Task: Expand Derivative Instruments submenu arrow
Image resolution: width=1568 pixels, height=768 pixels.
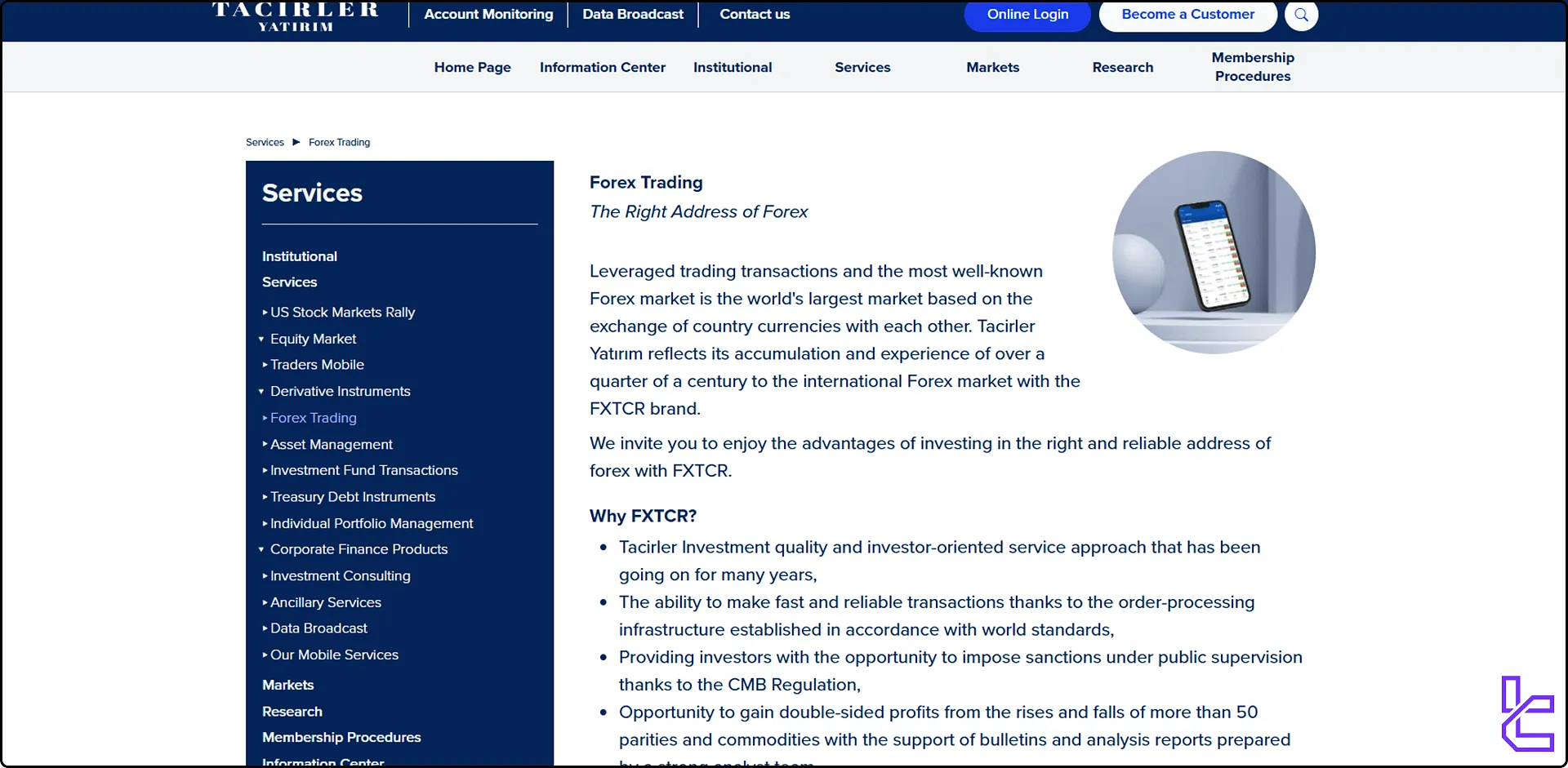Action: coord(261,392)
